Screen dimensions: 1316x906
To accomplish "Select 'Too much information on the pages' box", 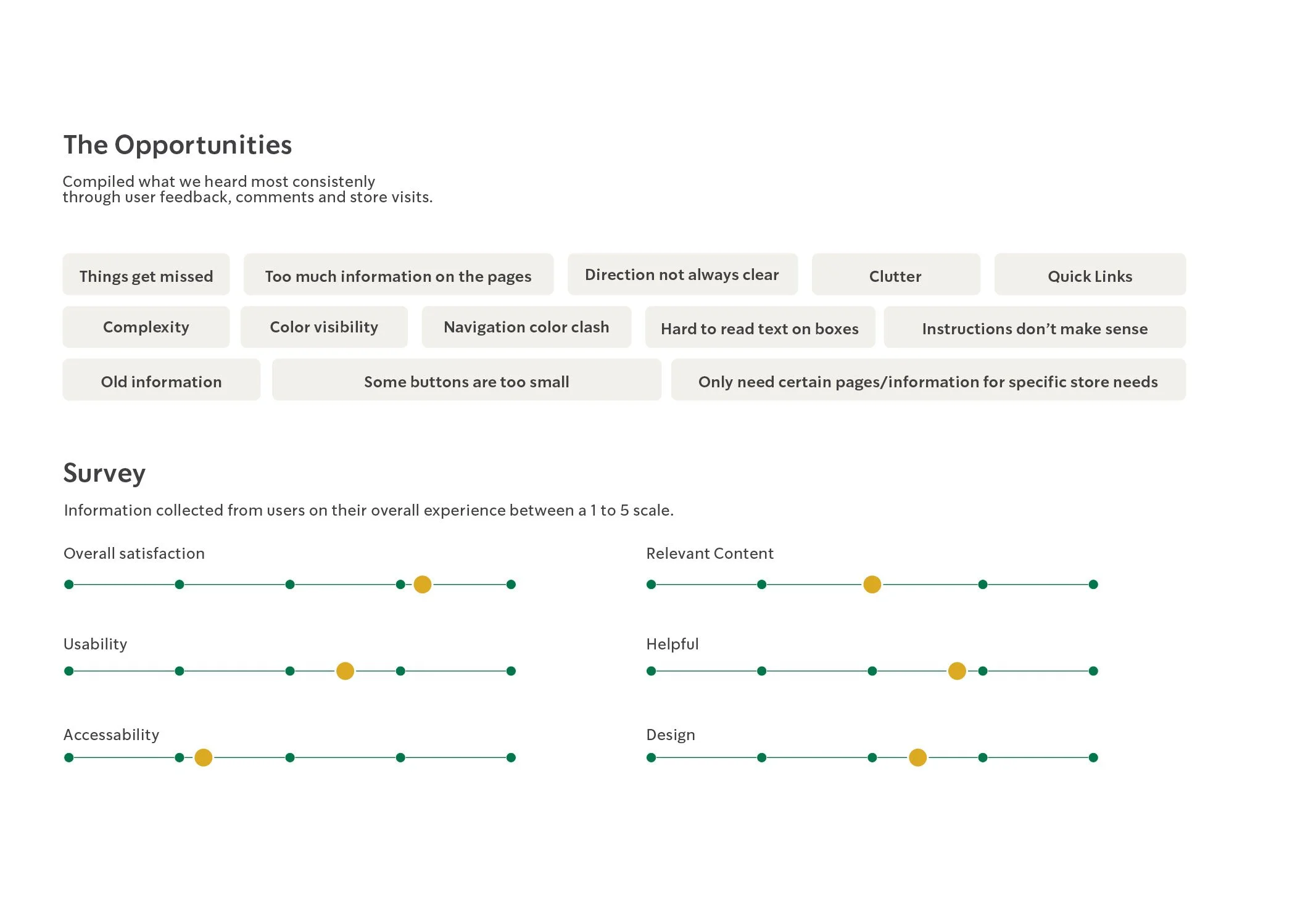I will (x=398, y=275).
